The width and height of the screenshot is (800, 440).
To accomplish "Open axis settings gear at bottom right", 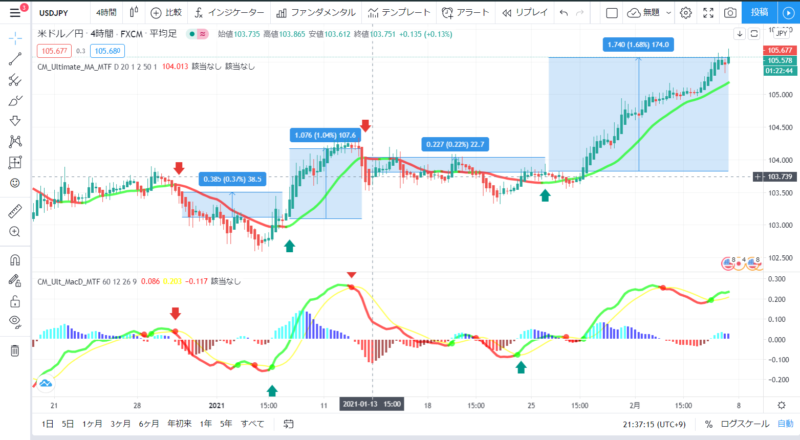I will [x=781, y=405].
